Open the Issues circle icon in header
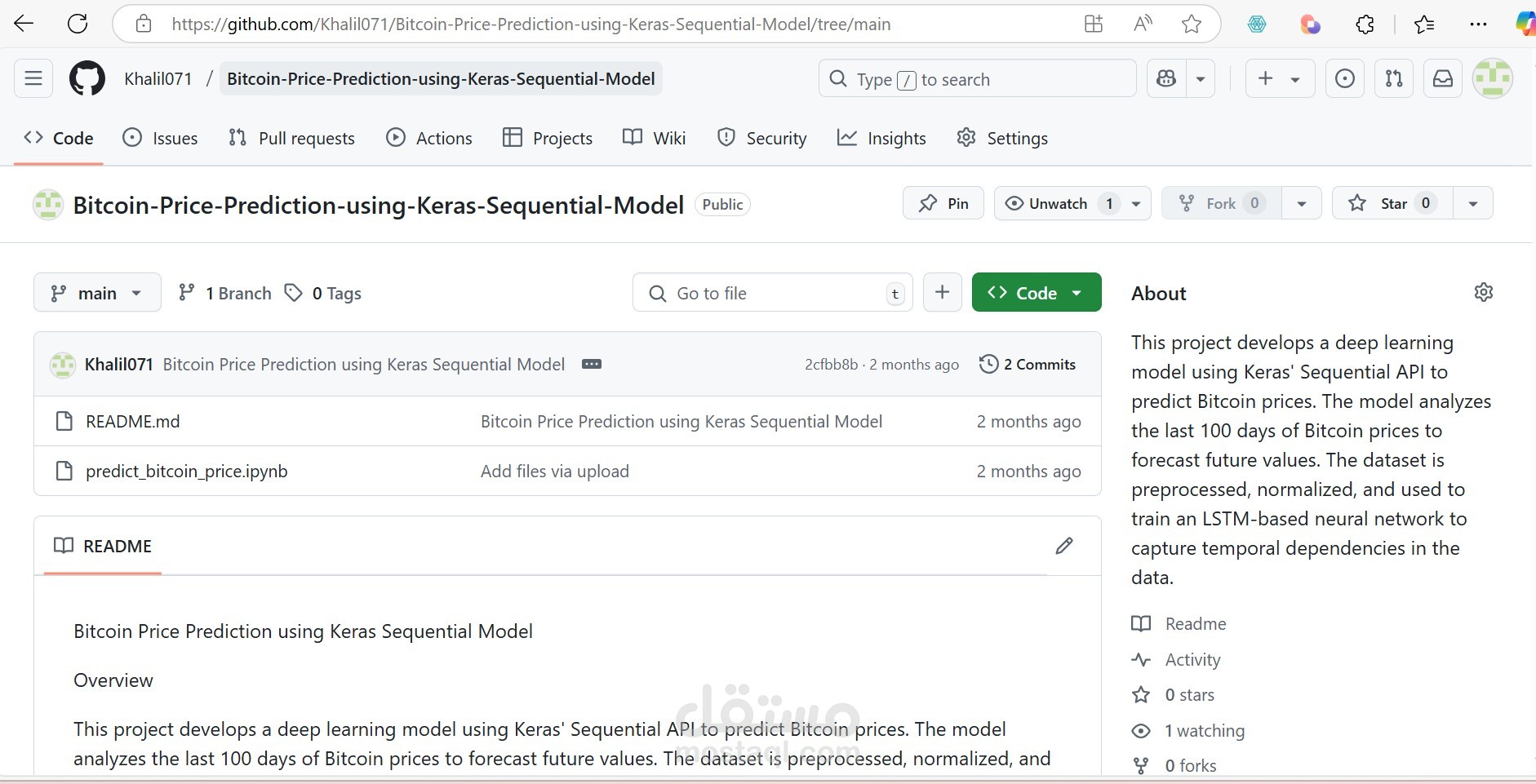Image resolution: width=1536 pixels, height=784 pixels. tap(1344, 79)
